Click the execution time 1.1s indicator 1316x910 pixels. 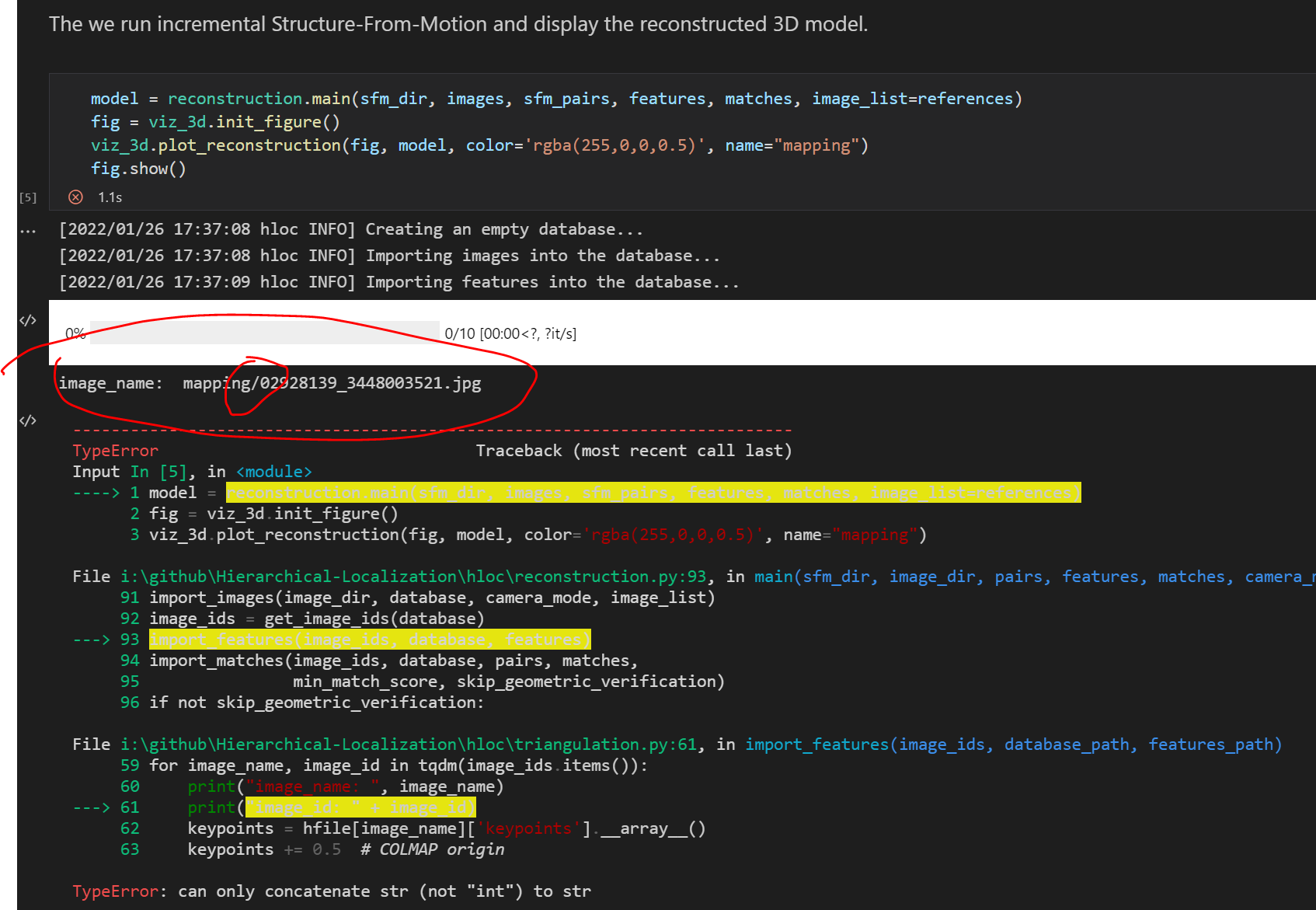tap(110, 197)
